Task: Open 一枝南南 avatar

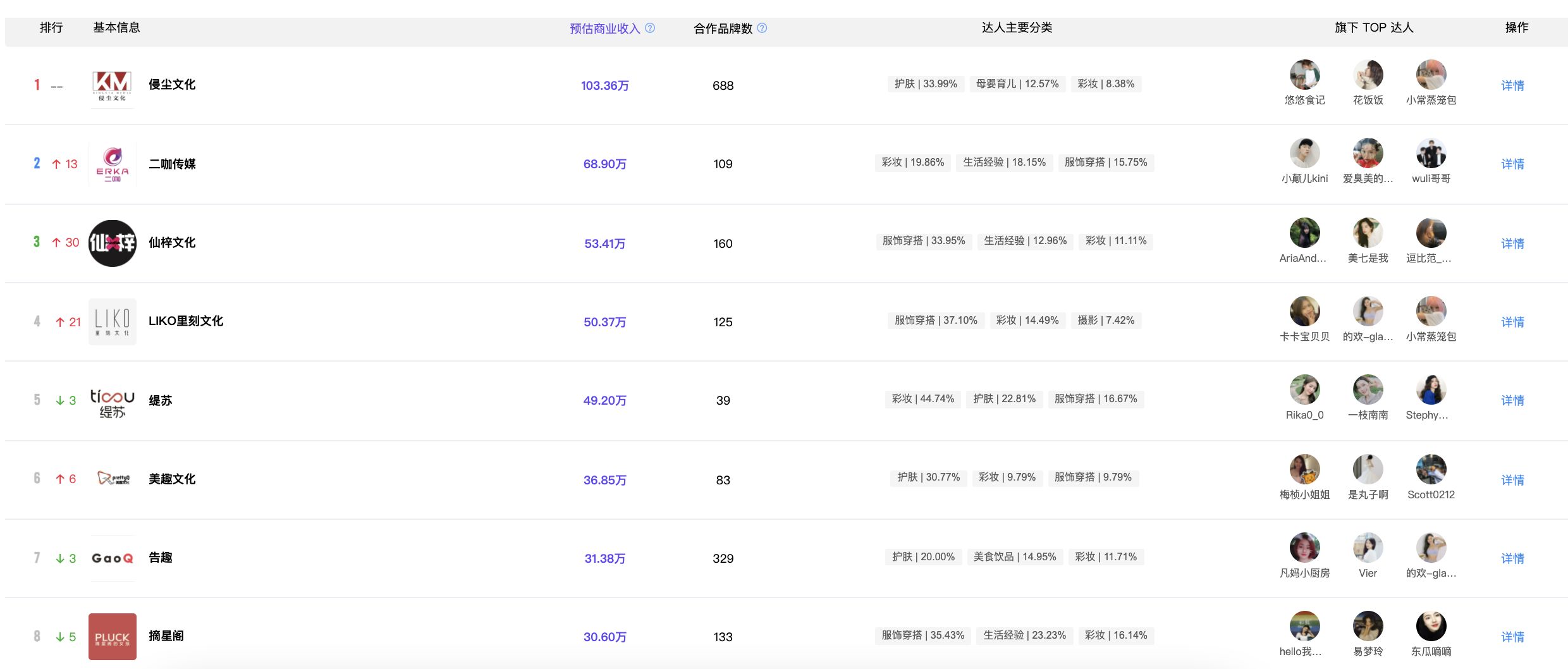Action: pos(1368,390)
